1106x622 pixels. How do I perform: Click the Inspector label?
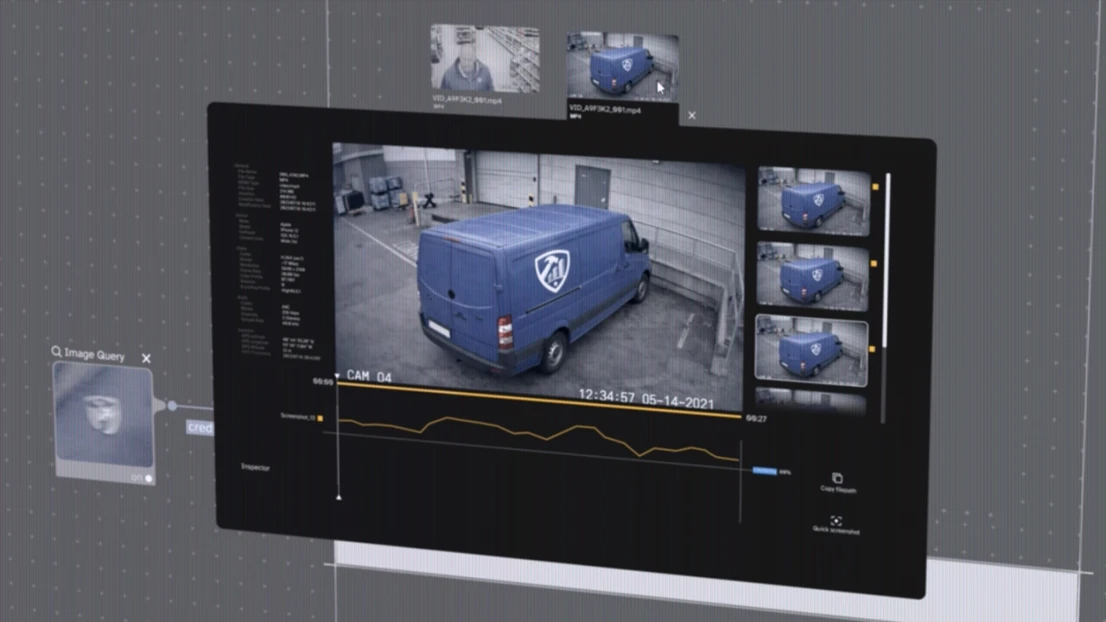[x=256, y=467]
